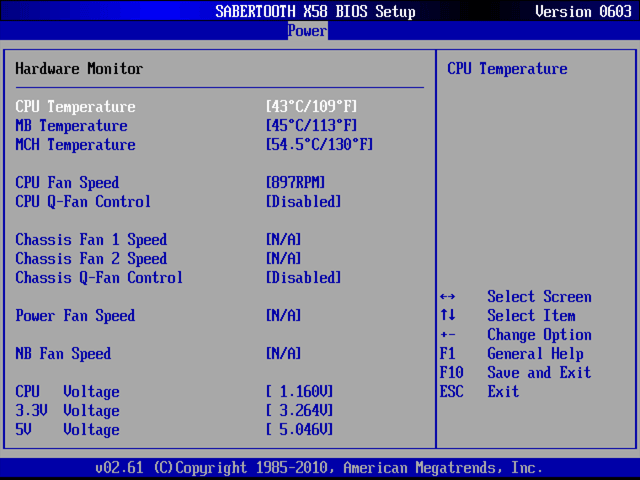This screenshot has height=480, width=640.
Task: Toggle Chassis Q-Fan Control [Disabled] value
Action: point(304,278)
